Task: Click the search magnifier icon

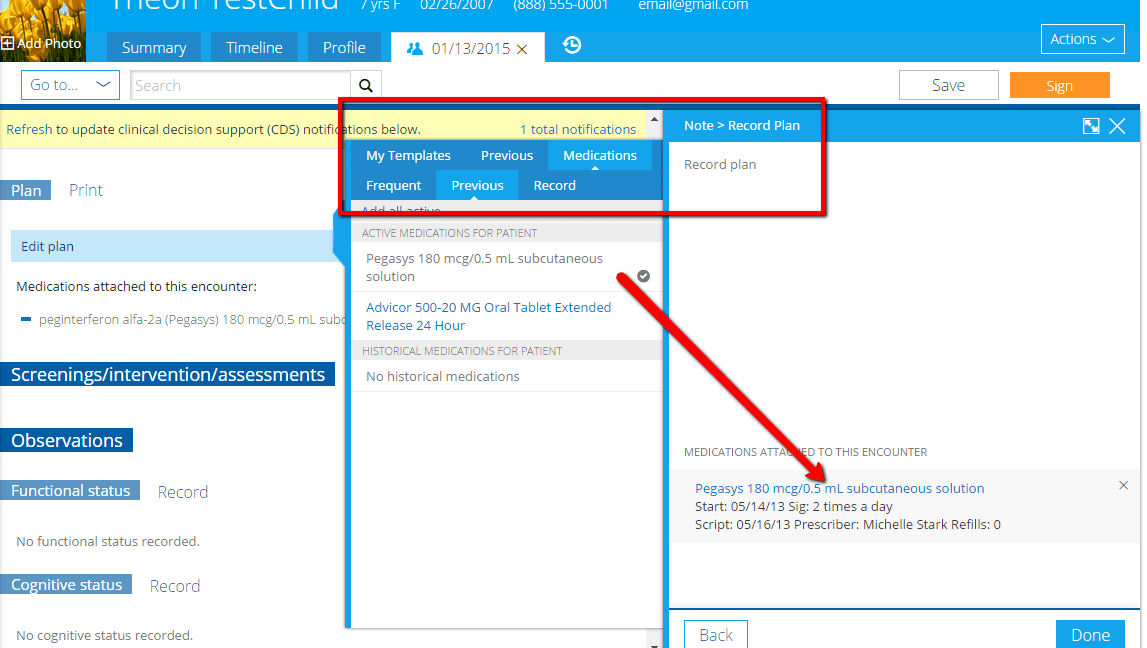Action: click(366, 85)
